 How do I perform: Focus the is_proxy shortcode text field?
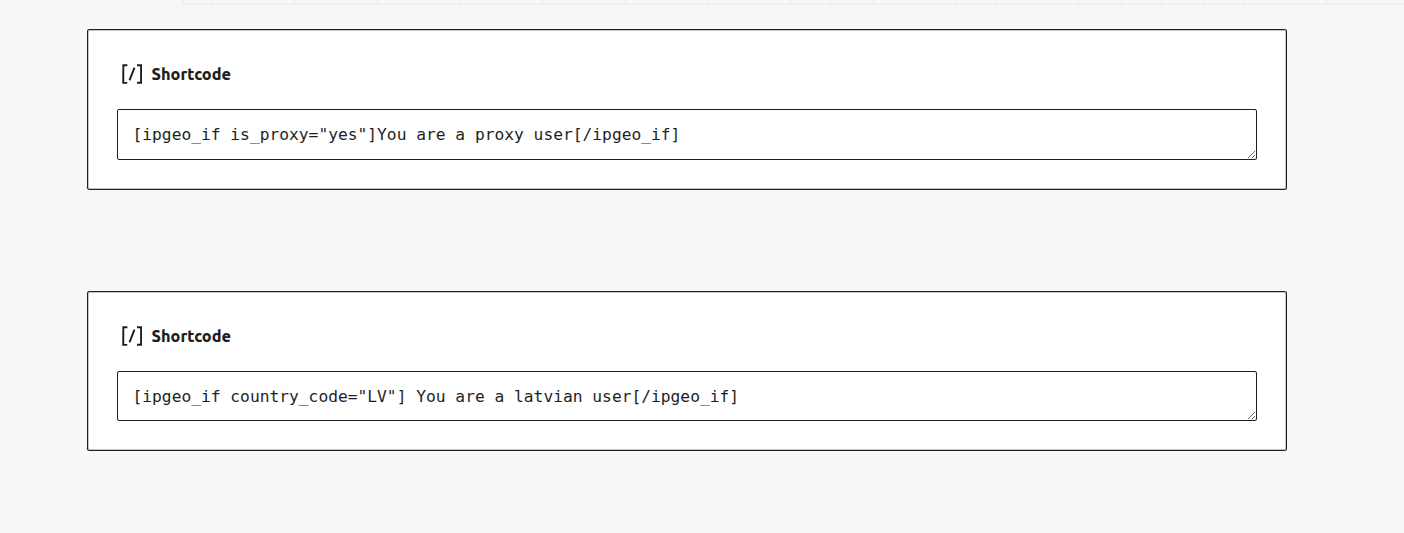coord(900,135)
